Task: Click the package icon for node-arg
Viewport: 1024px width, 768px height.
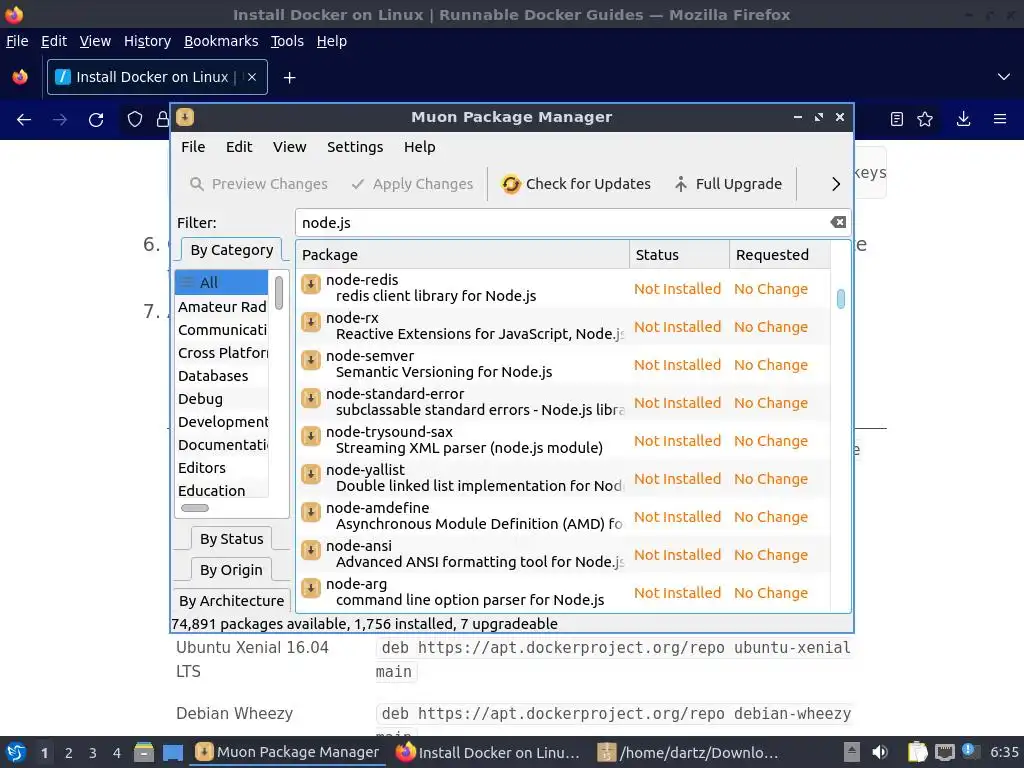Action: [x=311, y=587]
